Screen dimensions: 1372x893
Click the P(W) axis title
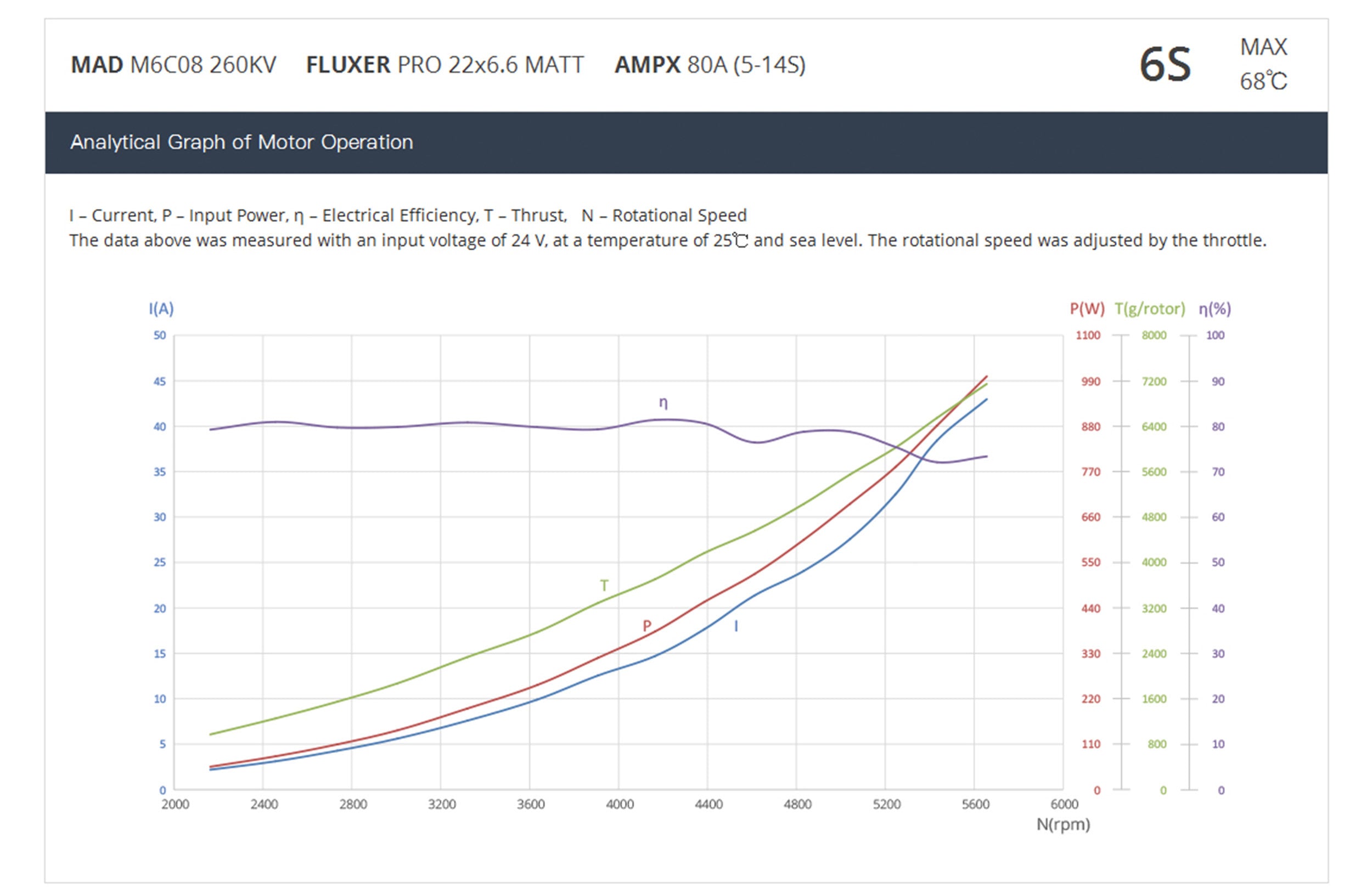pos(1087,309)
